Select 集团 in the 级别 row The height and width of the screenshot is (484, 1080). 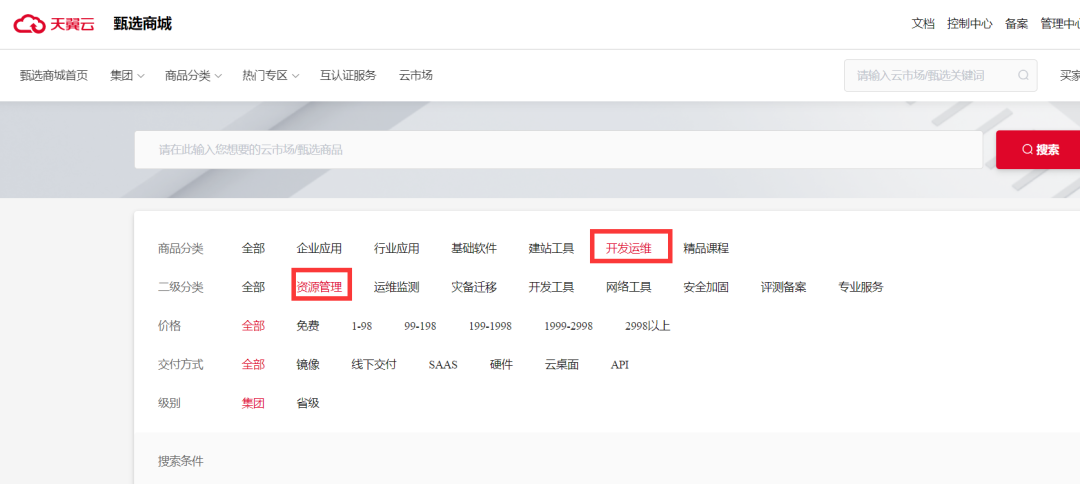253,403
